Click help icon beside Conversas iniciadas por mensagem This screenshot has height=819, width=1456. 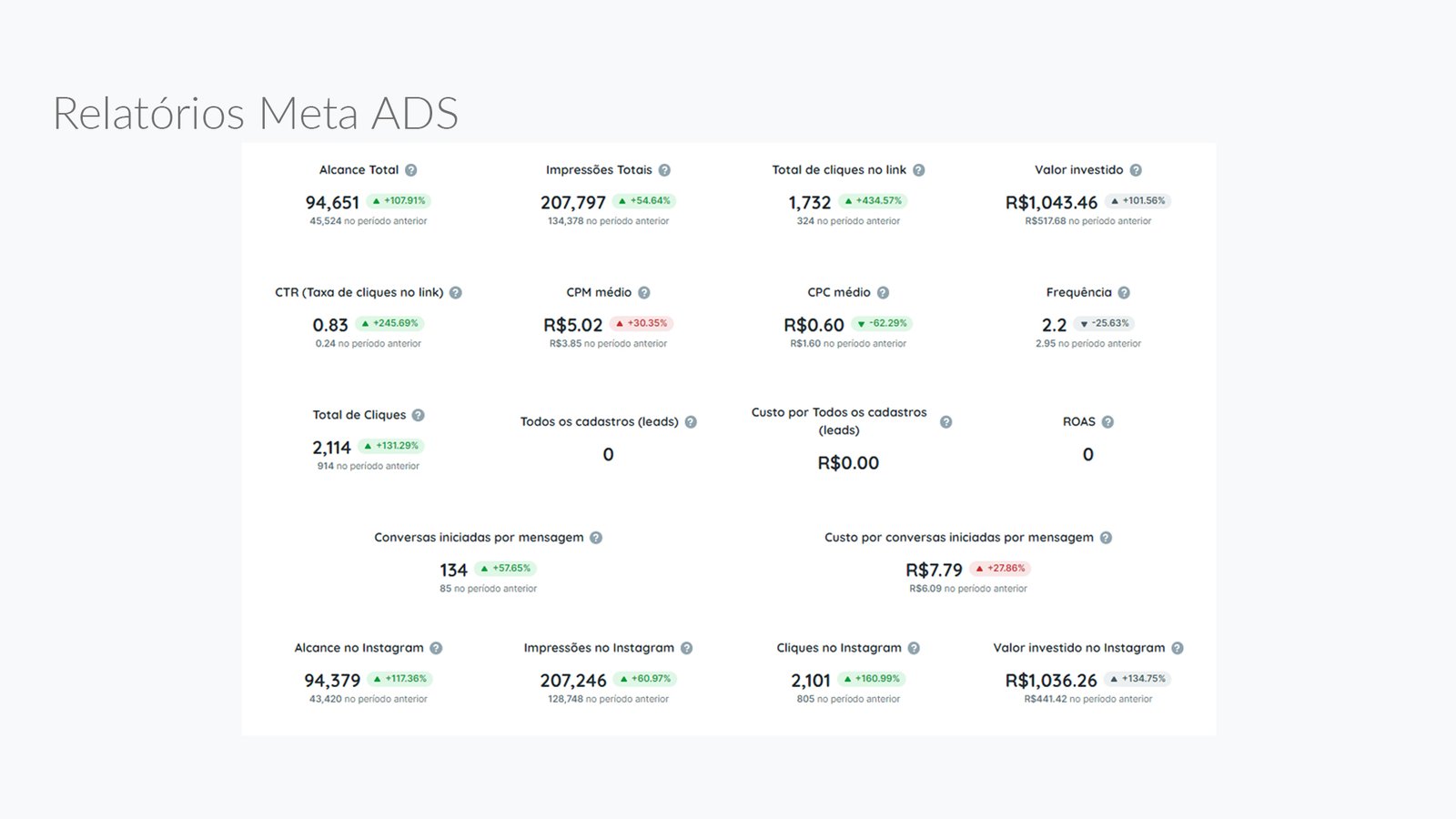(x=596, y=538)
